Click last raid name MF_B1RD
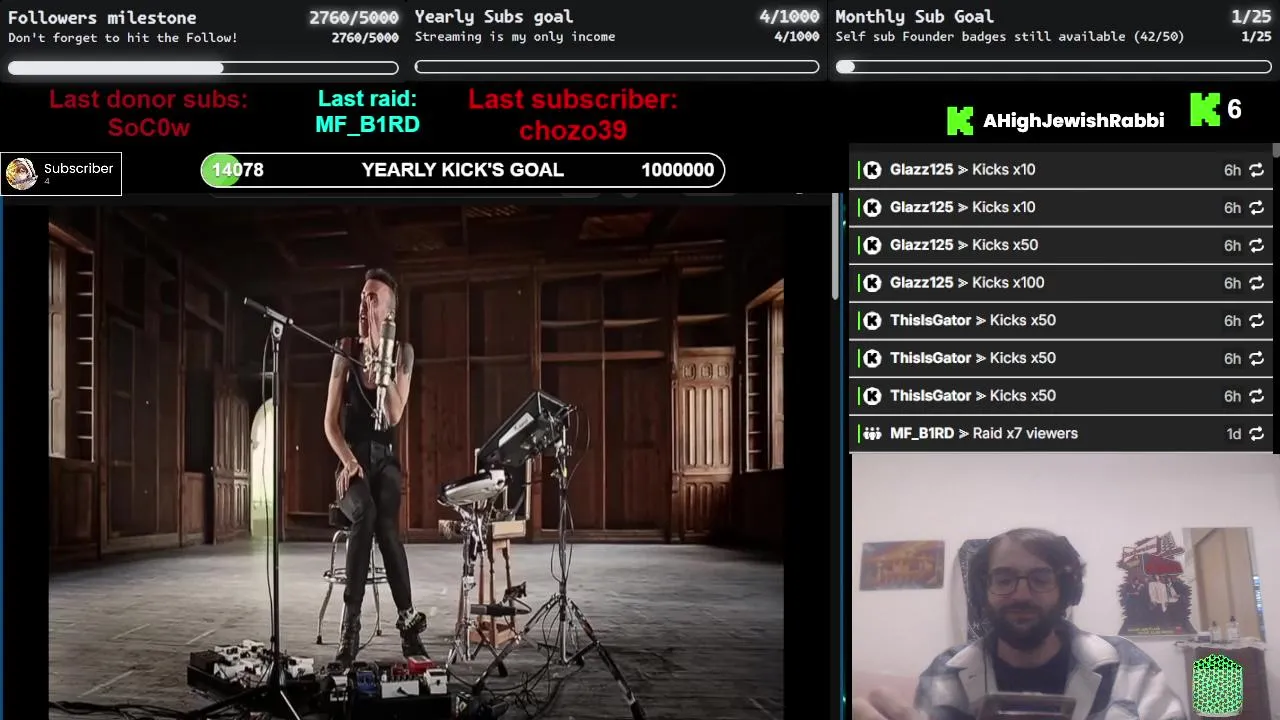 click(367, 125)
